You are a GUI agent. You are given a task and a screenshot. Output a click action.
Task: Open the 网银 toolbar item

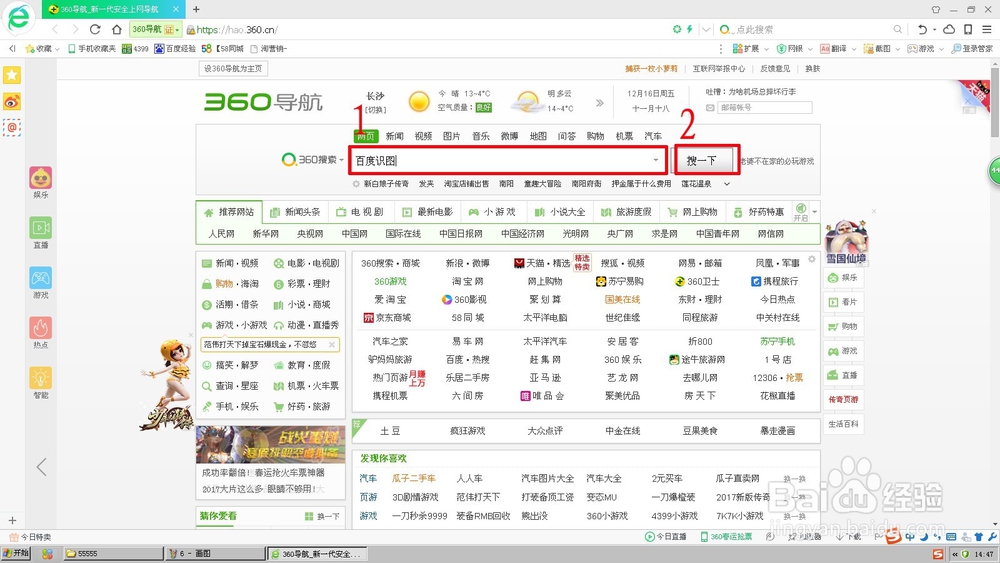click(790, 48)
